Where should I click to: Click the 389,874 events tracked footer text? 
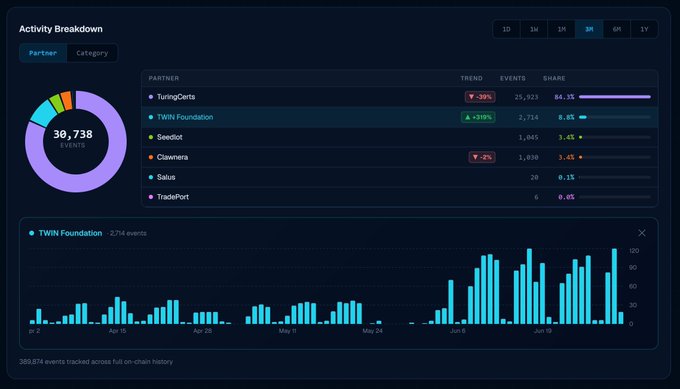coord(96,362)
